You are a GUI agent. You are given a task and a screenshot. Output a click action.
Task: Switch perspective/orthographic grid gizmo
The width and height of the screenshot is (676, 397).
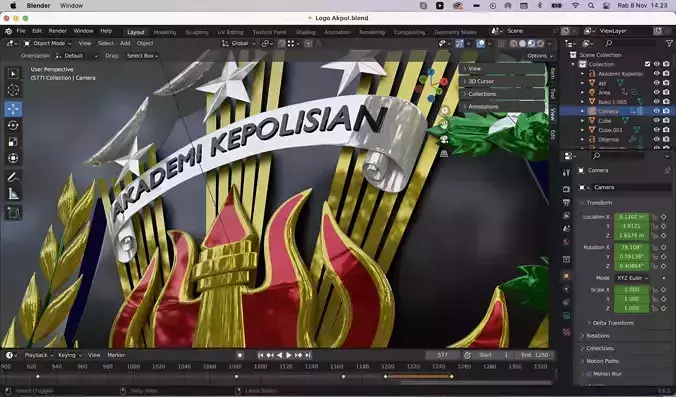click(x=444, y=153)
